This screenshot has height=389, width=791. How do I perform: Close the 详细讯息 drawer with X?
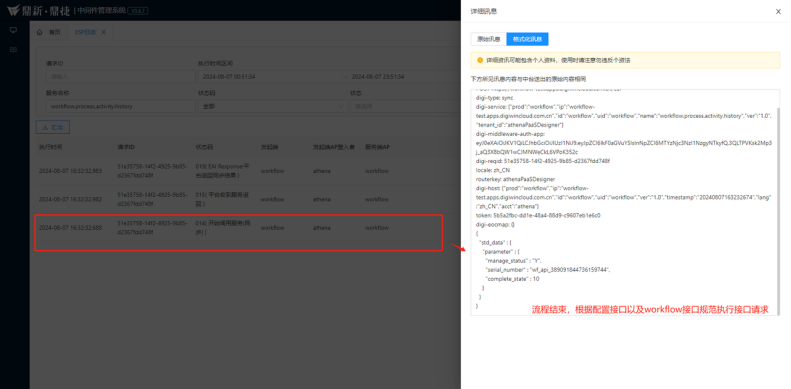[x=778, y=12]
